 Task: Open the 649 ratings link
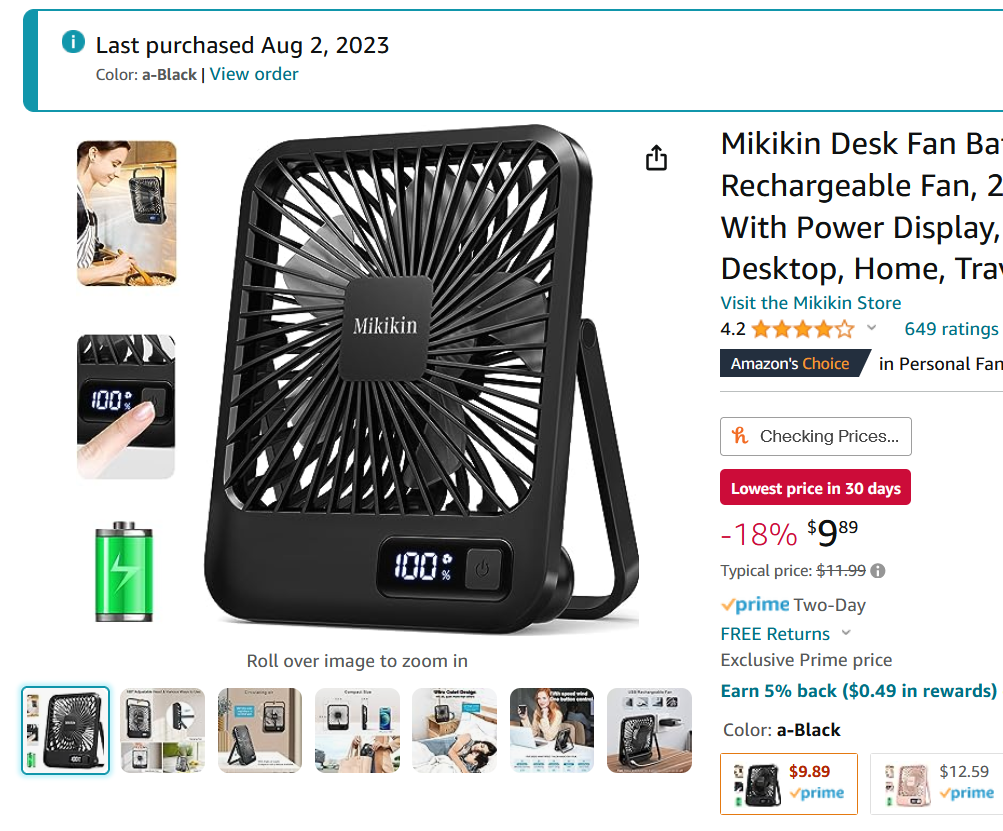pyautogui.click(x=951, y=329)
